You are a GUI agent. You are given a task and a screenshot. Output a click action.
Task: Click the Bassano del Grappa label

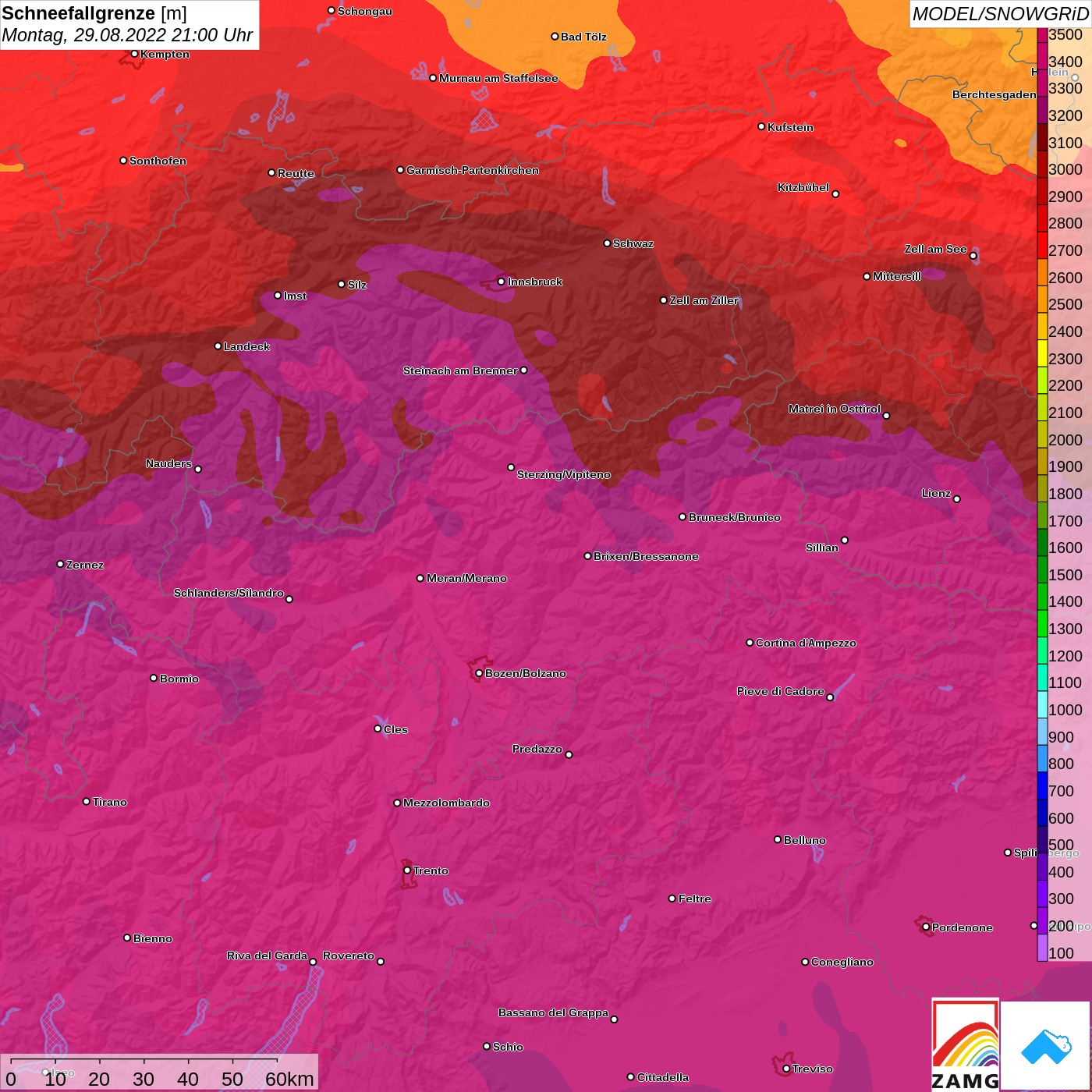553,1012
